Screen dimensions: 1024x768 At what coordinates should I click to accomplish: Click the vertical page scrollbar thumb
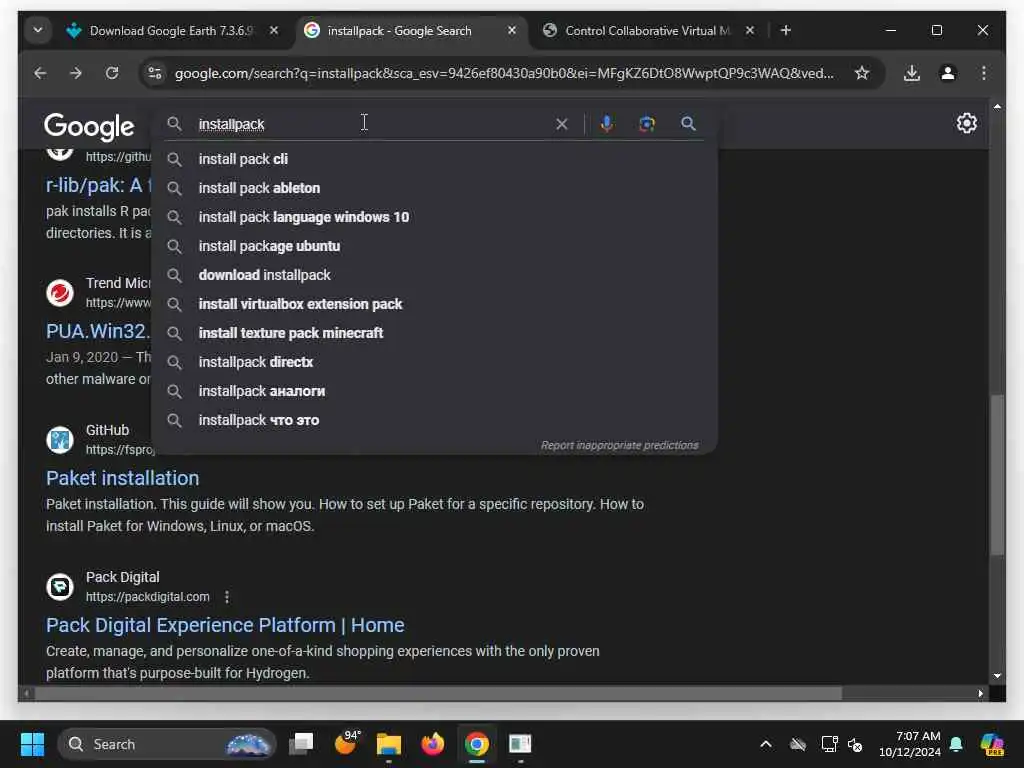[x=997, y=475]
